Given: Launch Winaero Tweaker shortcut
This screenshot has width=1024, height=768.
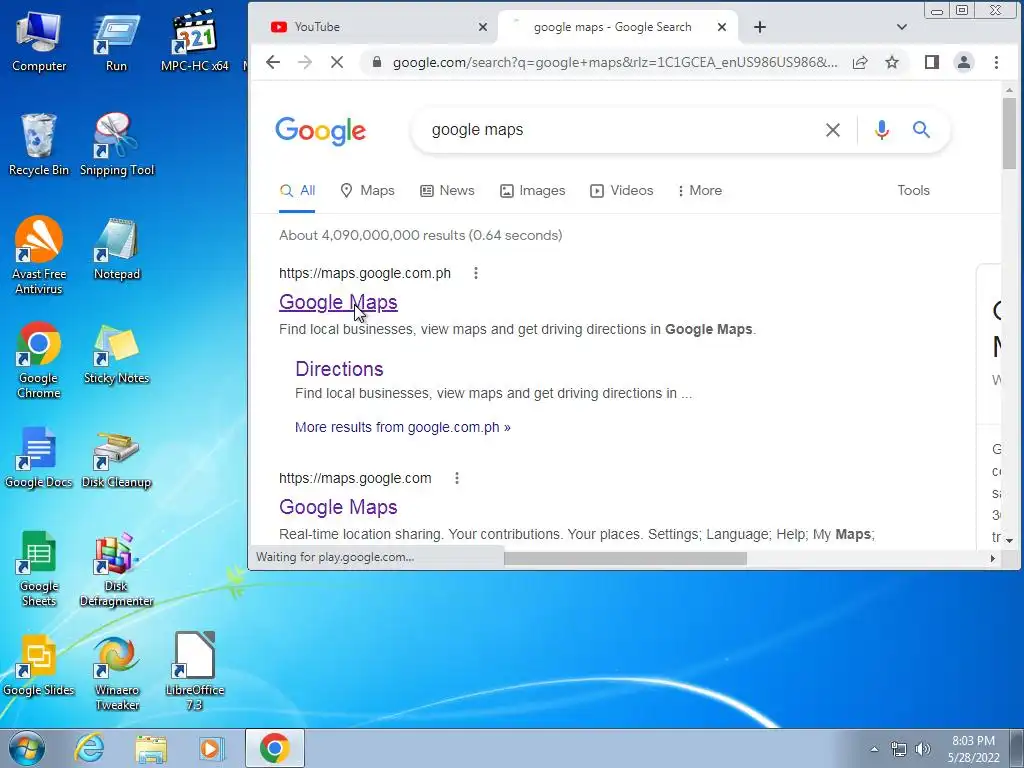Looking at the screenshot, I should point(116,672).
